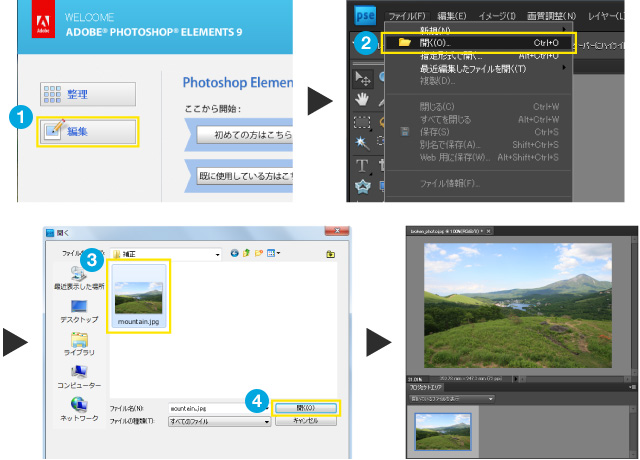
Task: Click the キャンセル button
Action: 306,421
